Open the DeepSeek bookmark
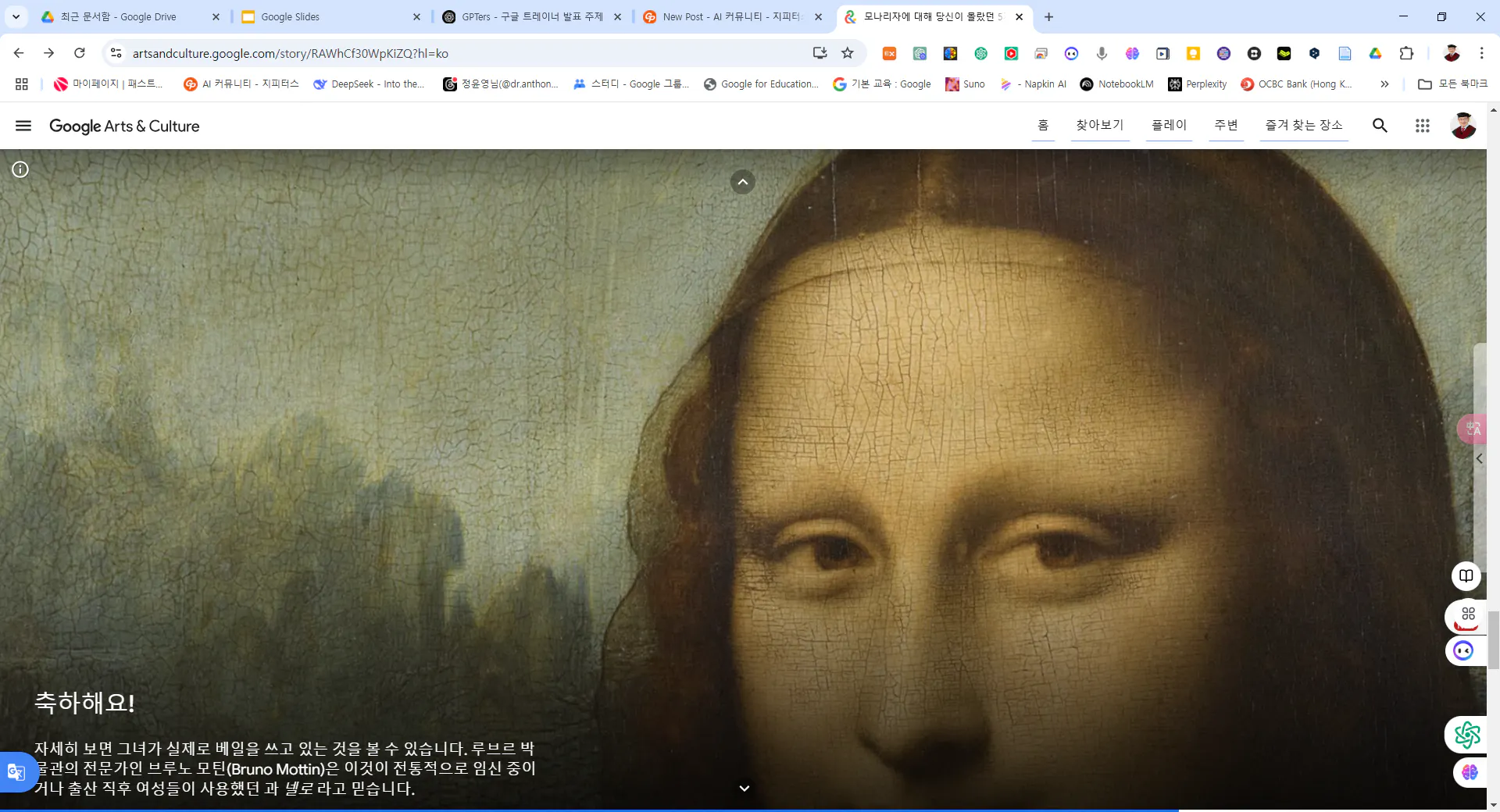The width and height of the screenshot is (1500, 812). (369, 84)
